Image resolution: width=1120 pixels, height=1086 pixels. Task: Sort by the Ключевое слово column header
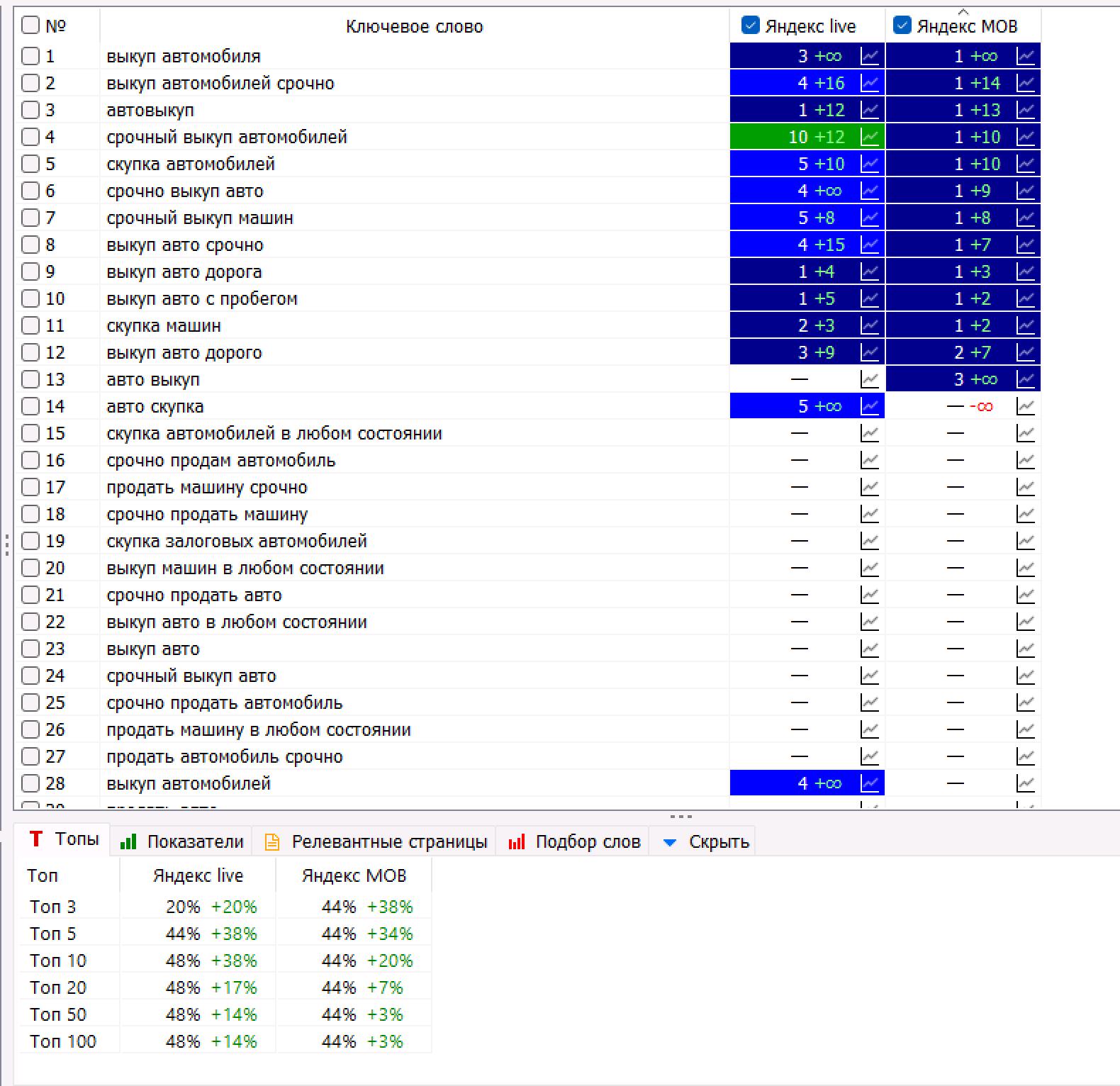(414, 27)
